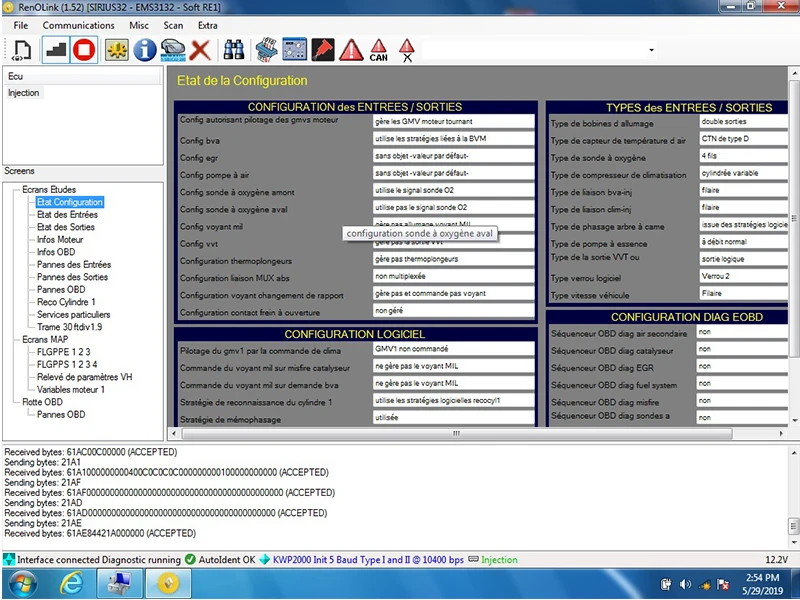
Task: Open the Misc menu
Action: click(x=139, y=25)
